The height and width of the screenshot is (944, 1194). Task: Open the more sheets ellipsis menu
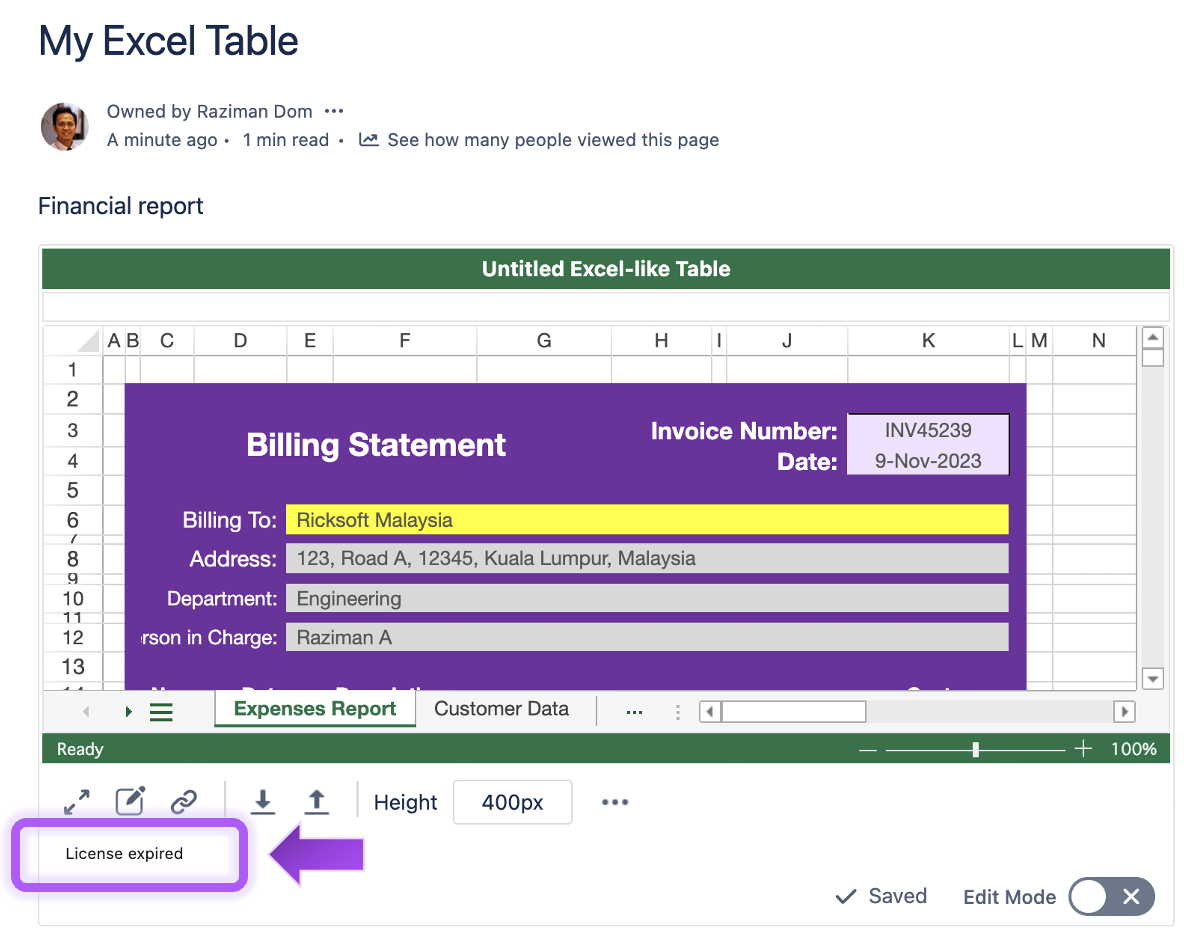(634, 710)
